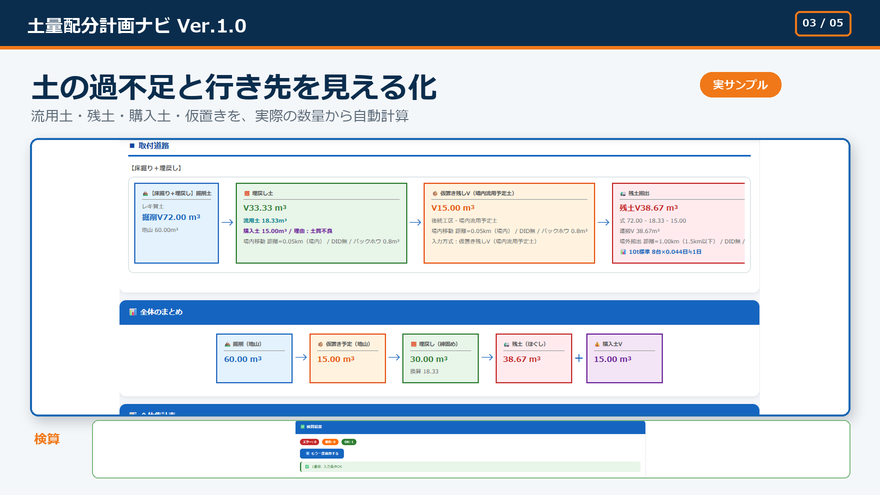Viewport: 880px width, 495px height.
Task: Click the blue recalculate button in 検算 panel
Action: [322, 453]
